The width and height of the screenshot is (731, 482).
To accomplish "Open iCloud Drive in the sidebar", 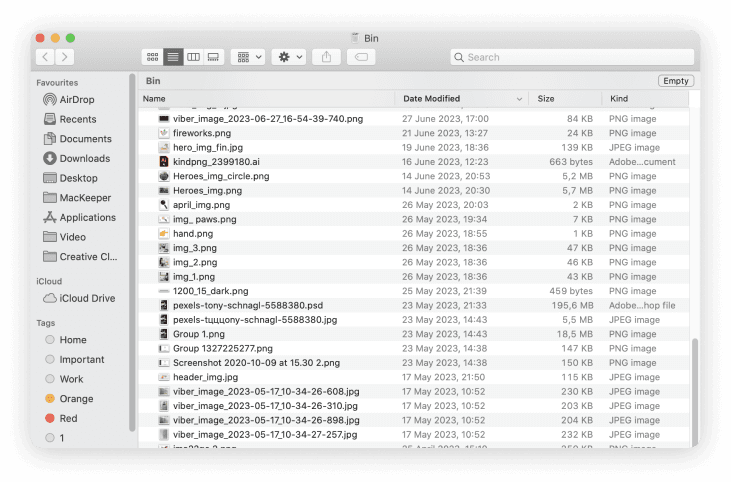I will pos(87,298).
